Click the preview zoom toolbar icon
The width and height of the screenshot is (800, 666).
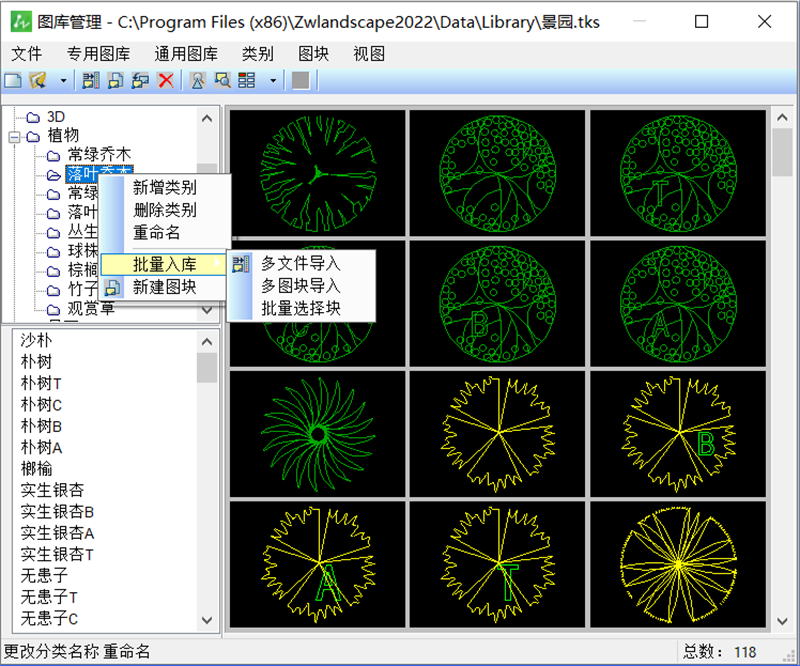point(222,80)
